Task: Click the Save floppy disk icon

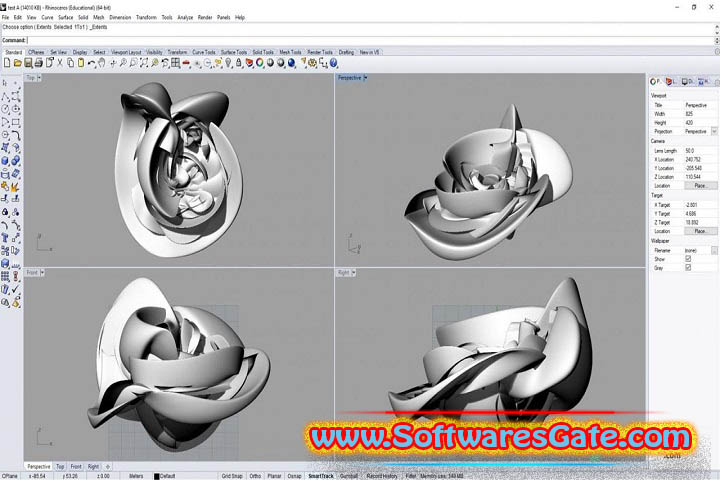Action: pos(28,63)
